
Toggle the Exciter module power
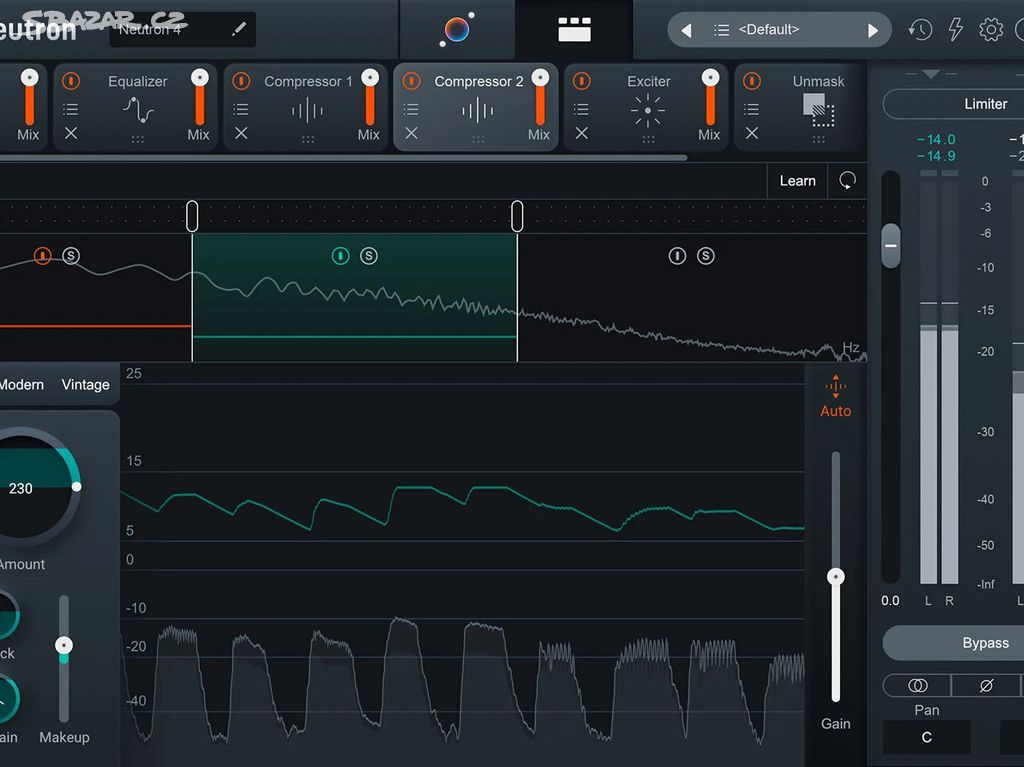tap(581, 81)
